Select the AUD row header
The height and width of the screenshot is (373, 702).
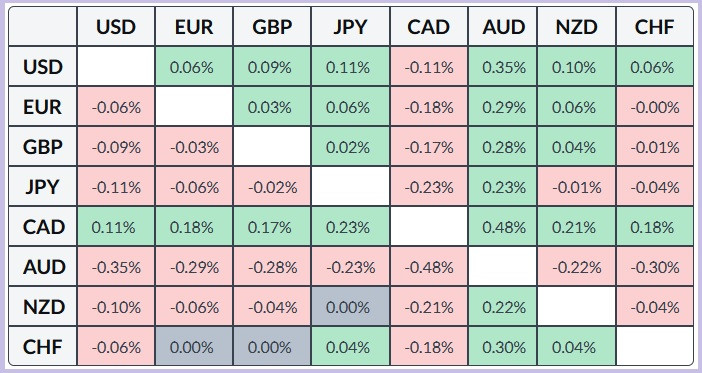43,266
